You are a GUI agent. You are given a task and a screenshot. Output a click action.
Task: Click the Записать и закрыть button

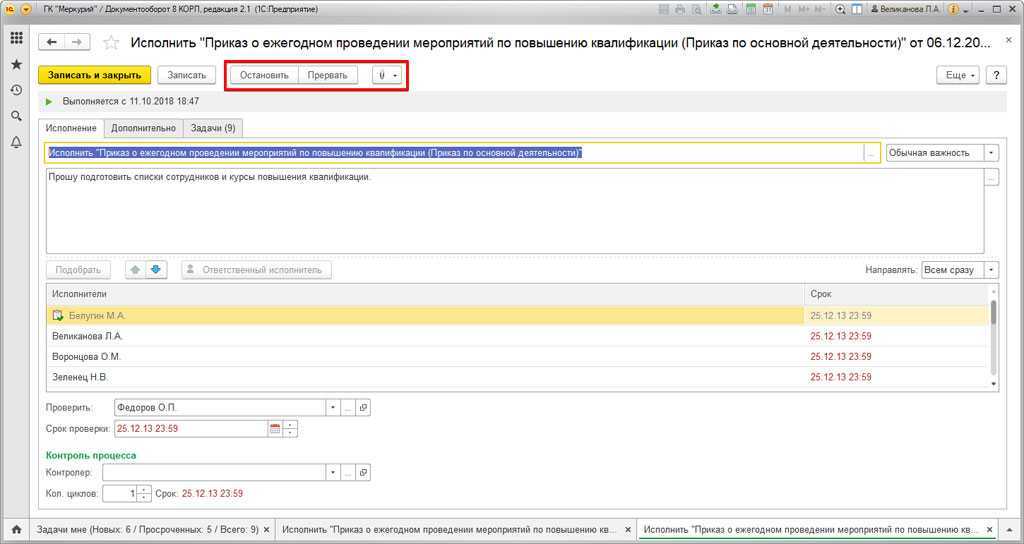95,75
